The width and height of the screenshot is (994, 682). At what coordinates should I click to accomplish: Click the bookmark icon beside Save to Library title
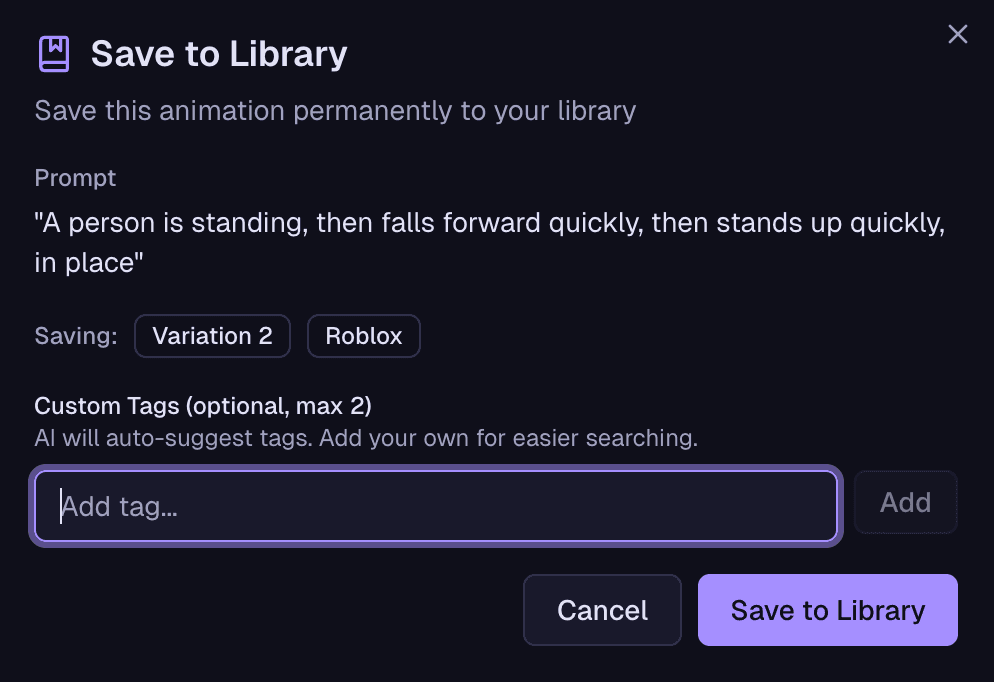[53, 52]
